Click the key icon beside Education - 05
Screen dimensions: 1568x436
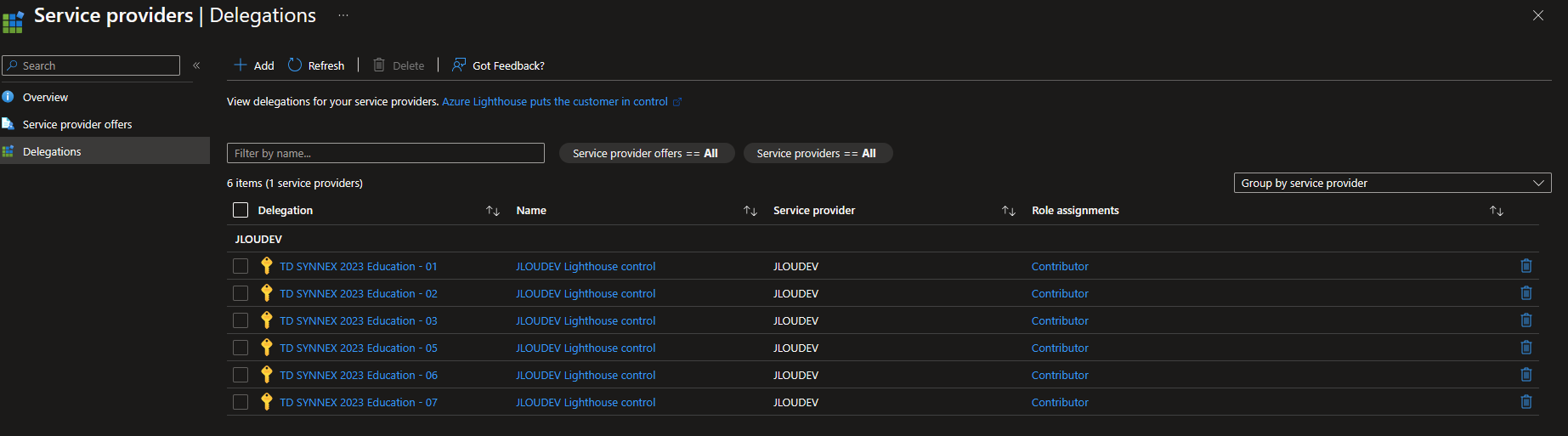point(266,348)
